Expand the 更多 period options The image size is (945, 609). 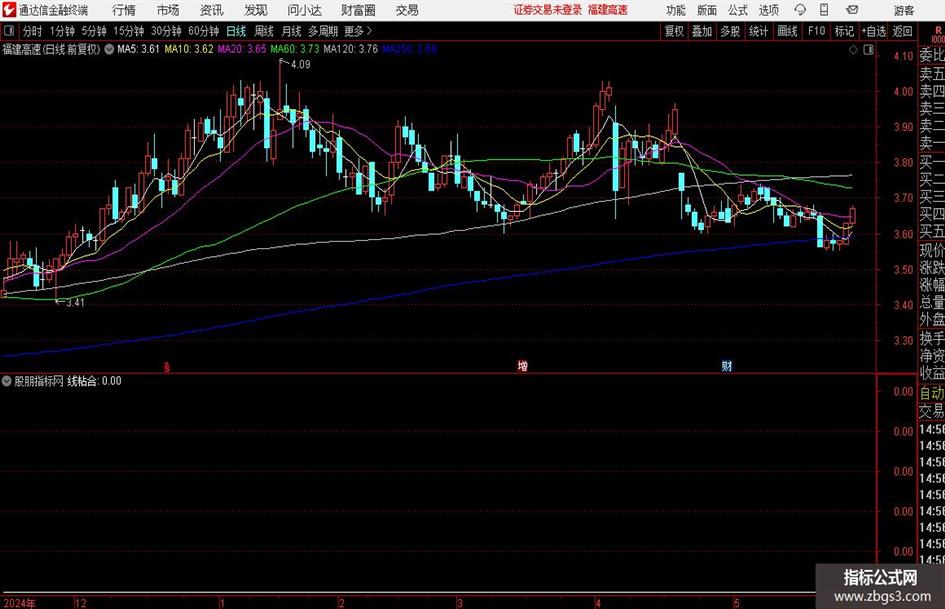pos(358,31)
